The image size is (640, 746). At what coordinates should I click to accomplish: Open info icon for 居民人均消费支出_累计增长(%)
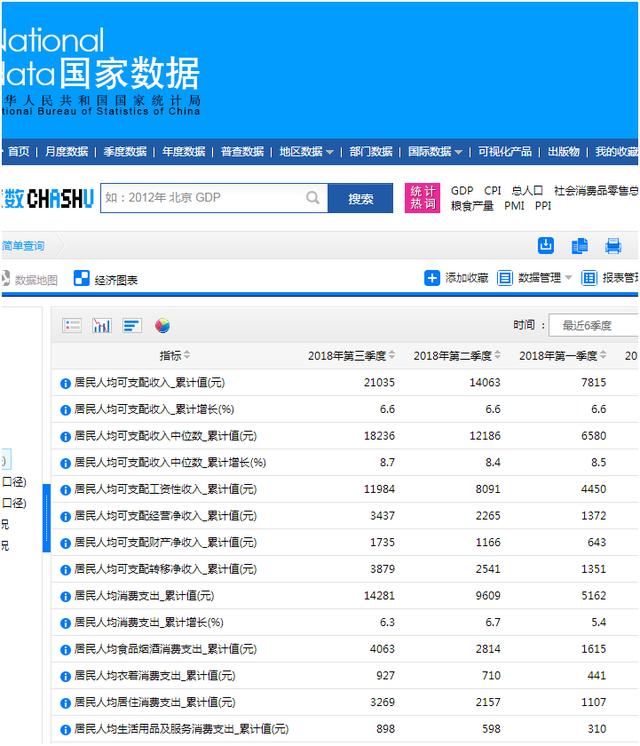click(65, 623)
